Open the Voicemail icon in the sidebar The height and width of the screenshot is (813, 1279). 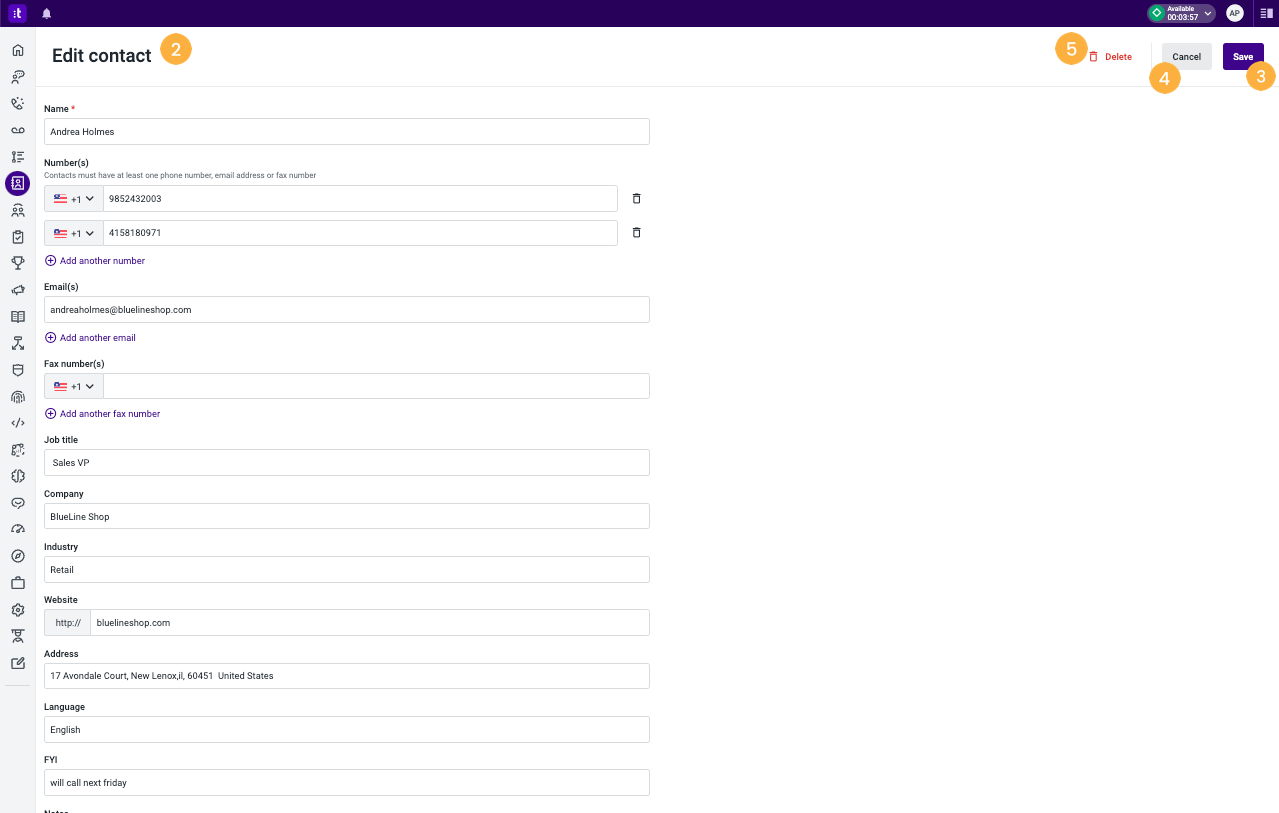coord(17,130)
